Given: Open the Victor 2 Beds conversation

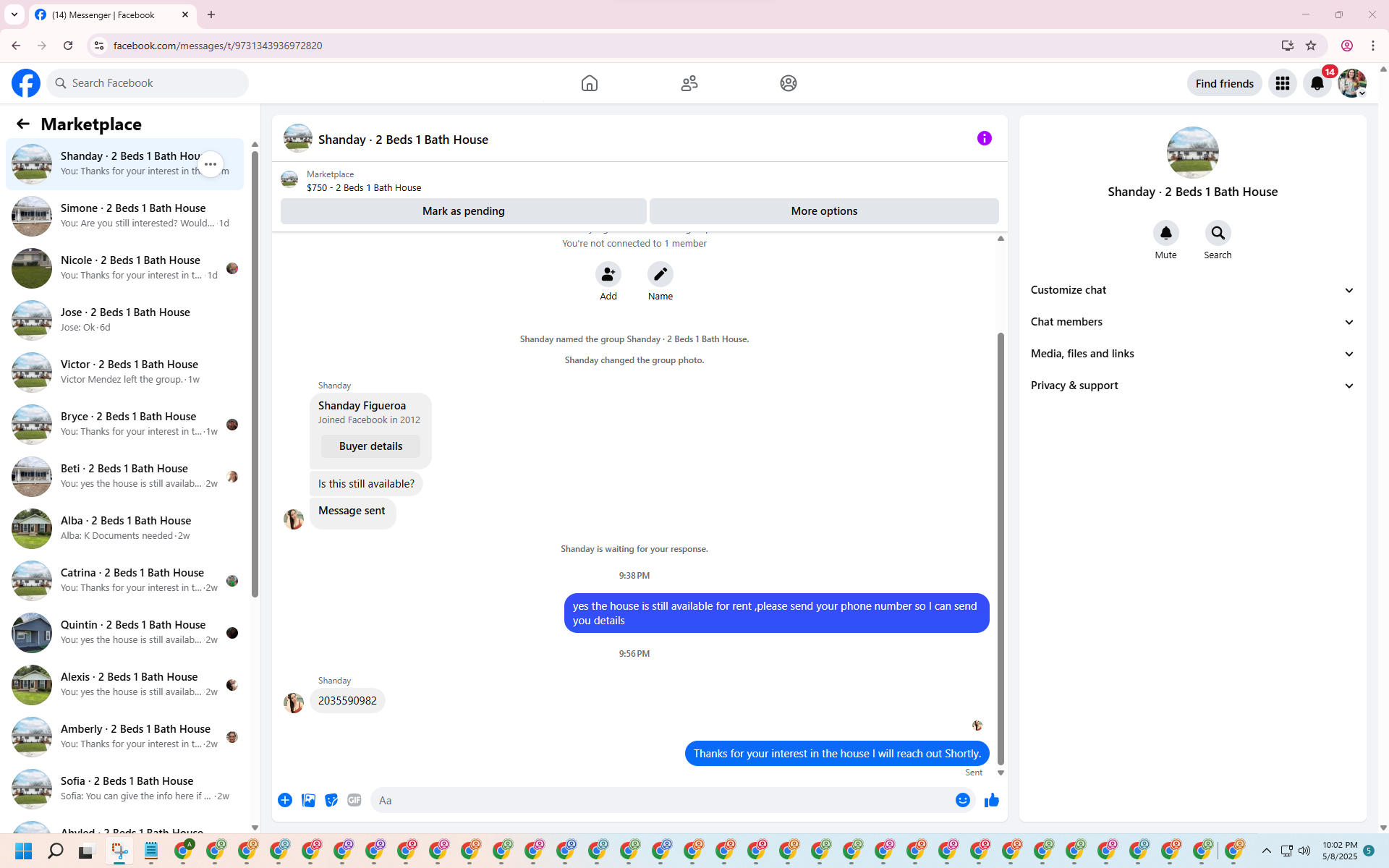Looking at the screenshot, I should tap(124, 373).
